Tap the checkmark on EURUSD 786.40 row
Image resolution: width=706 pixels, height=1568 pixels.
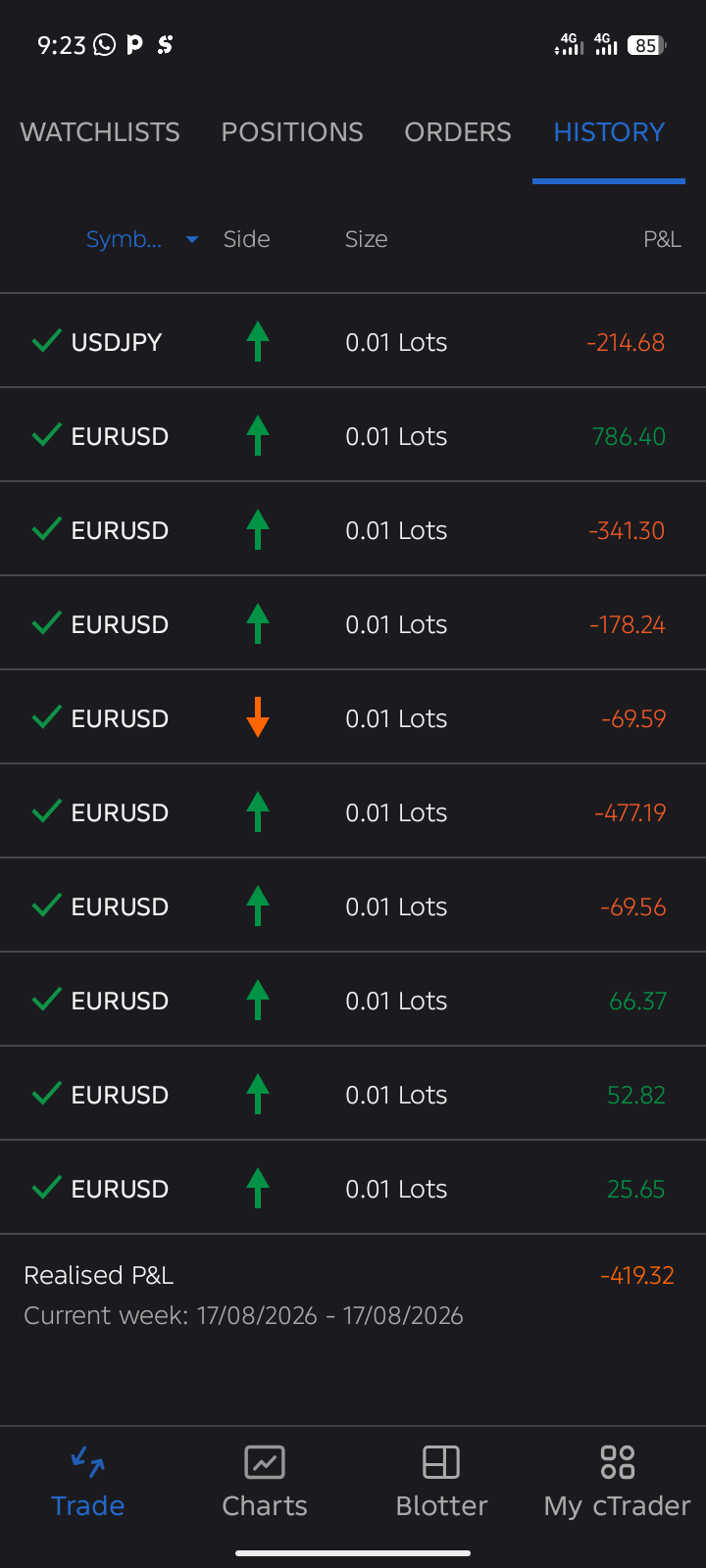[47, 435]
